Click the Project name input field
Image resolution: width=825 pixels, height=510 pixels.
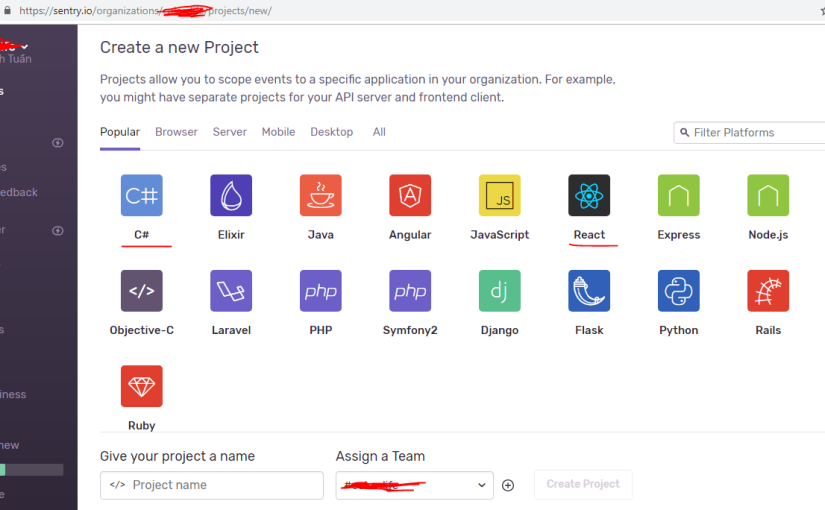pyautogui.click(x=212, y=485)
